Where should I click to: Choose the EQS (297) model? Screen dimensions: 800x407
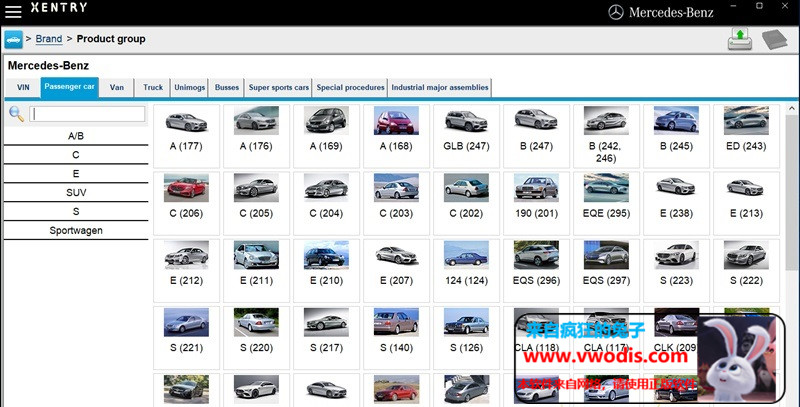[x=606, y=271]
